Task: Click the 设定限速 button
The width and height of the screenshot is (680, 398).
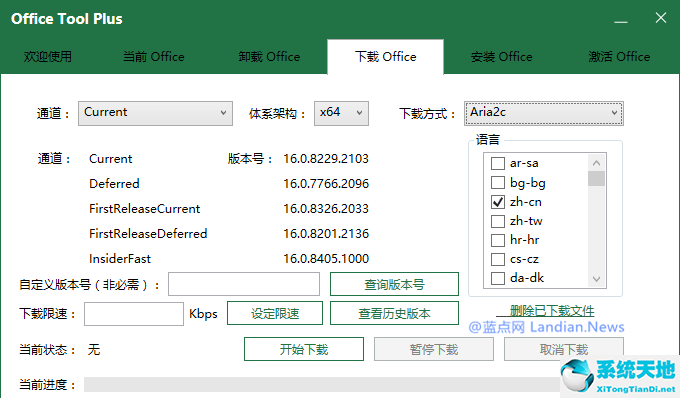Action: (275, 313)
